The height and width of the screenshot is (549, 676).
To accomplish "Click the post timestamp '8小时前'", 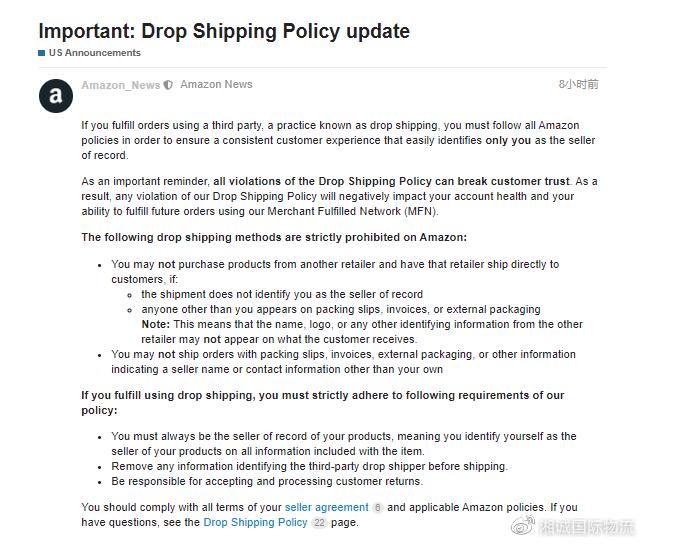I will (578, 85).
